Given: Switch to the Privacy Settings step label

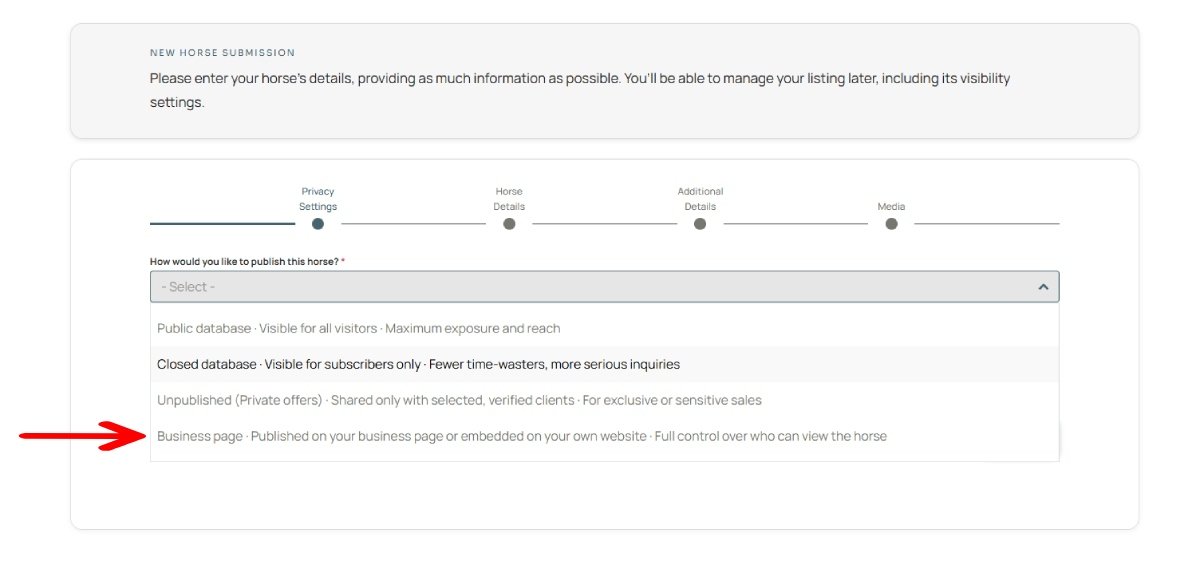Looking at the screenshot, I should coord(318,199).
